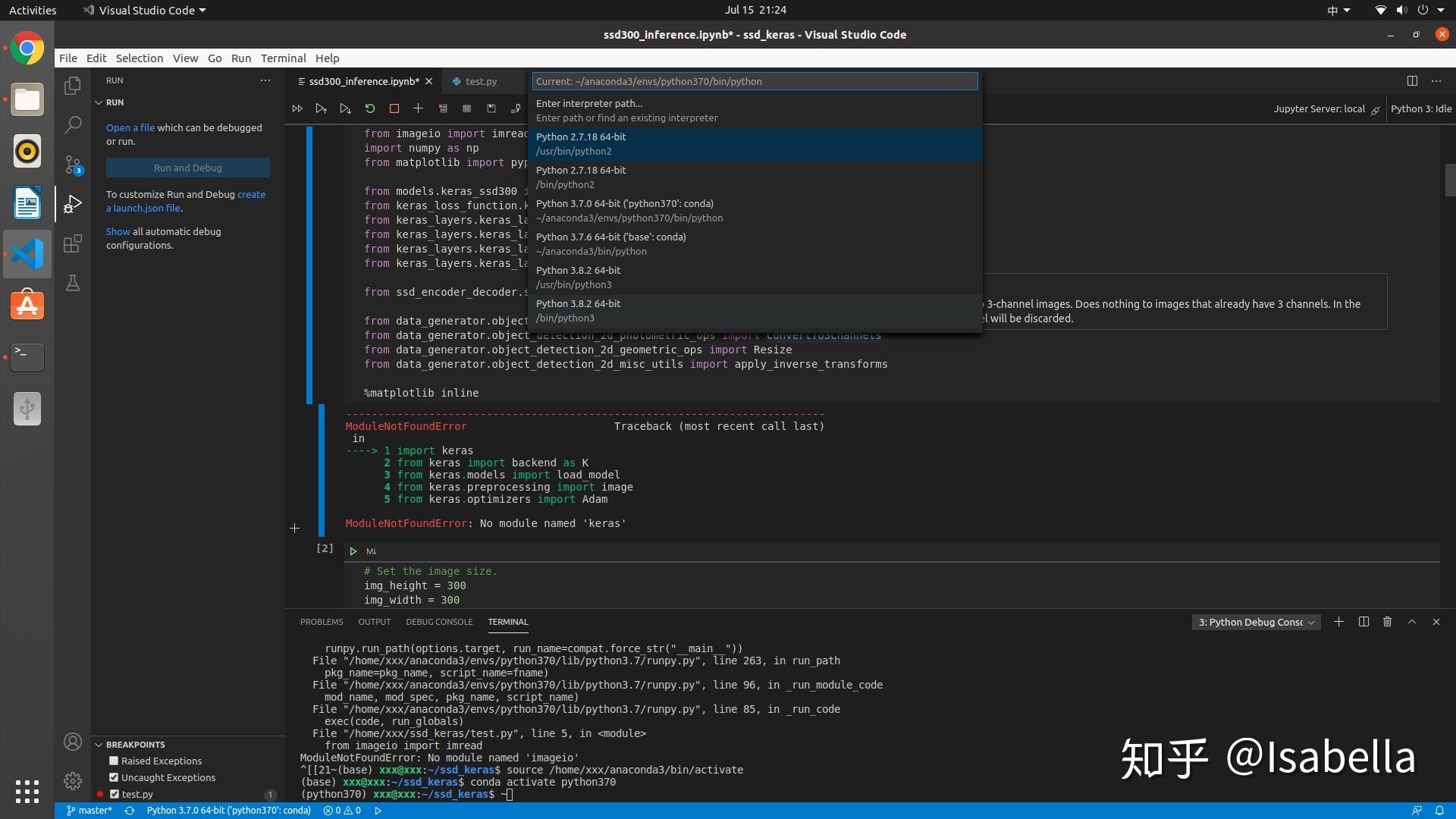Open the Extensions view icon
Viewport: 1456px width, 819px height.
[72, 243]
